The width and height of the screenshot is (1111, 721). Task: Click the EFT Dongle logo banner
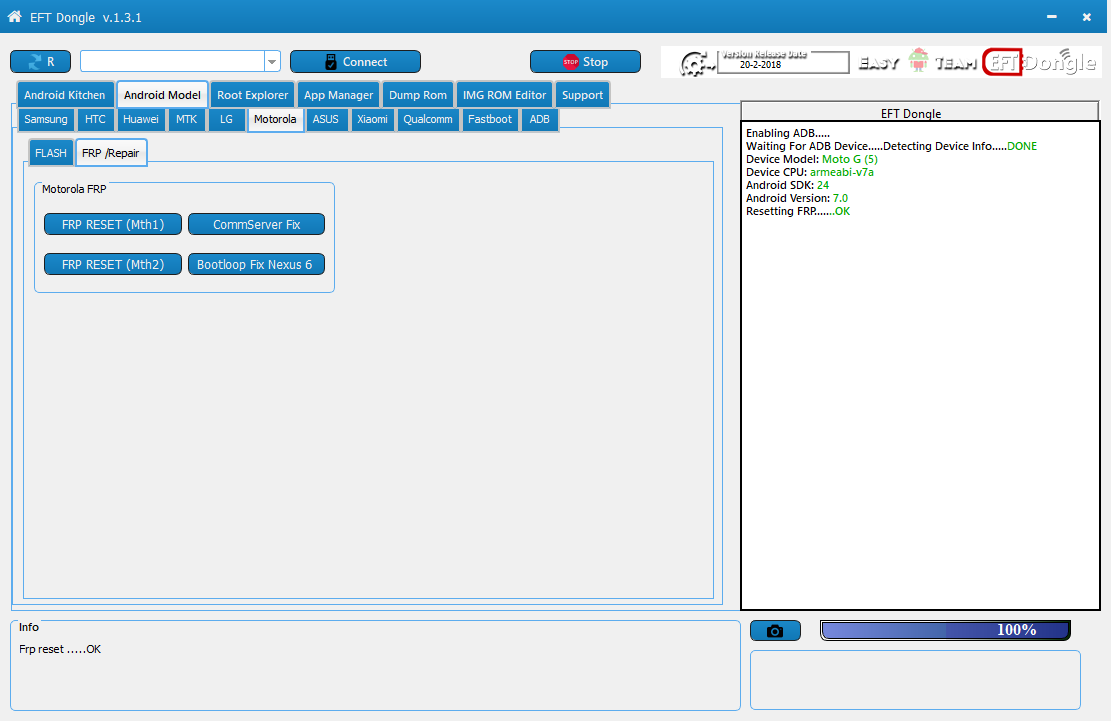point(881,62)
